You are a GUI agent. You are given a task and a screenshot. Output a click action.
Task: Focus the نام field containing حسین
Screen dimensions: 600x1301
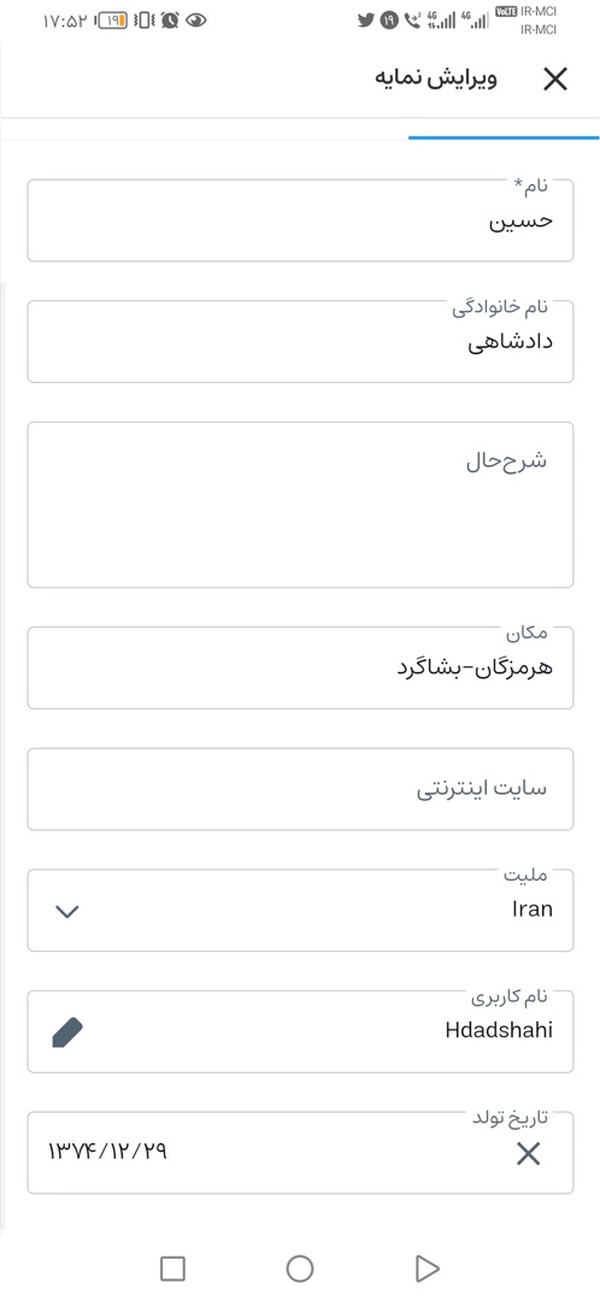point(300,220)
